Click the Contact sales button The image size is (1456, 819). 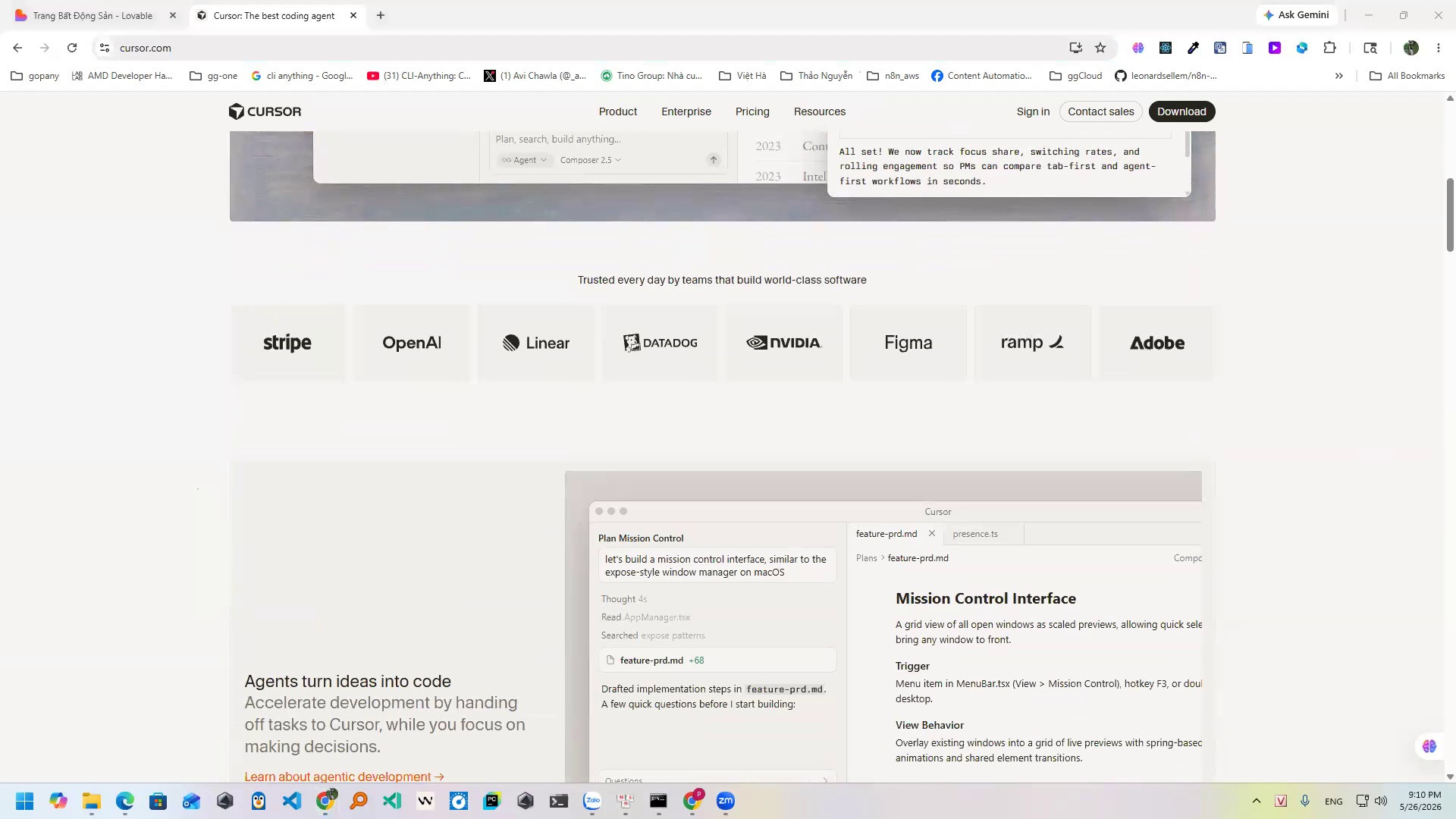click(1101, 111)
